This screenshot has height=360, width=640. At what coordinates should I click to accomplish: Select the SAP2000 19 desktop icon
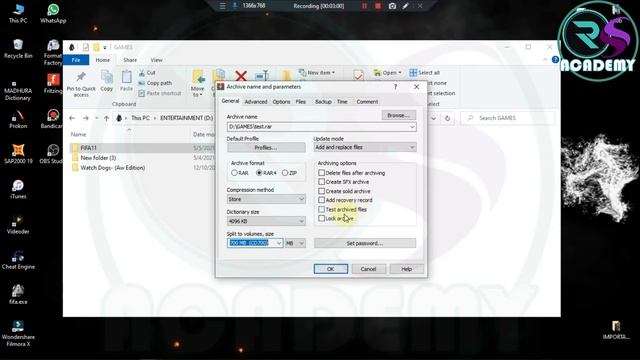pyautogui.click(x=18, y=154)
